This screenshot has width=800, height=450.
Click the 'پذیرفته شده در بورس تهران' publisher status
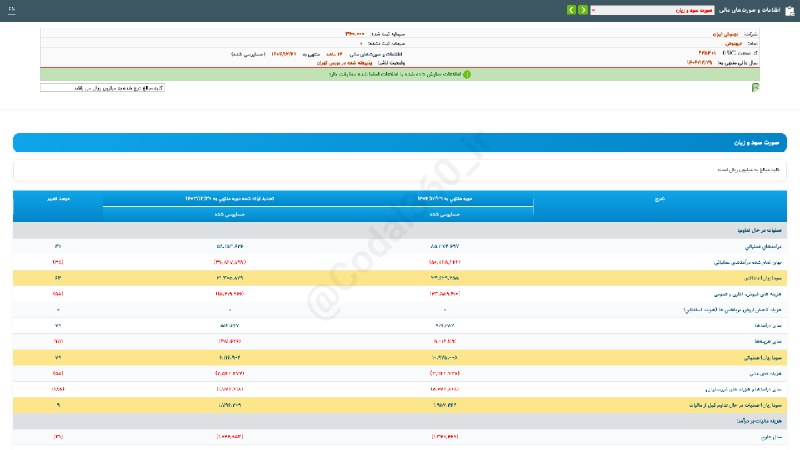(344, 63)
